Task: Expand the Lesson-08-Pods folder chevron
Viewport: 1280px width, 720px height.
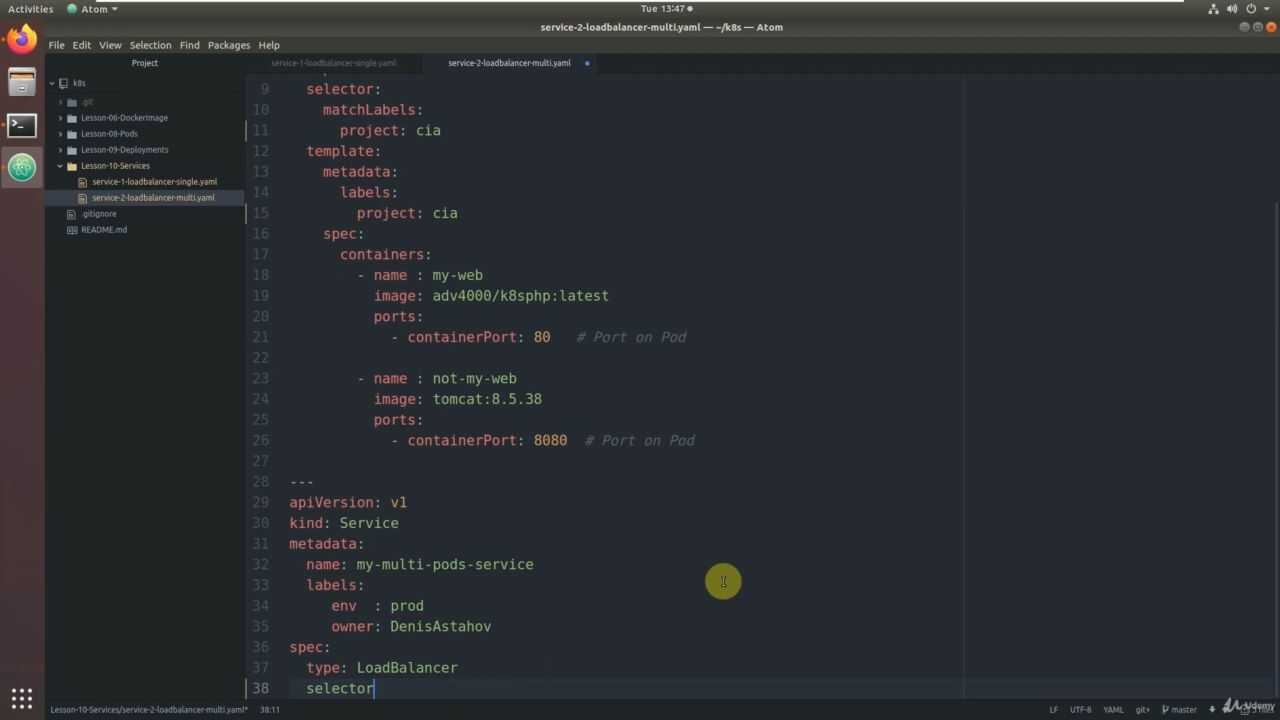Action: [60, 134]
